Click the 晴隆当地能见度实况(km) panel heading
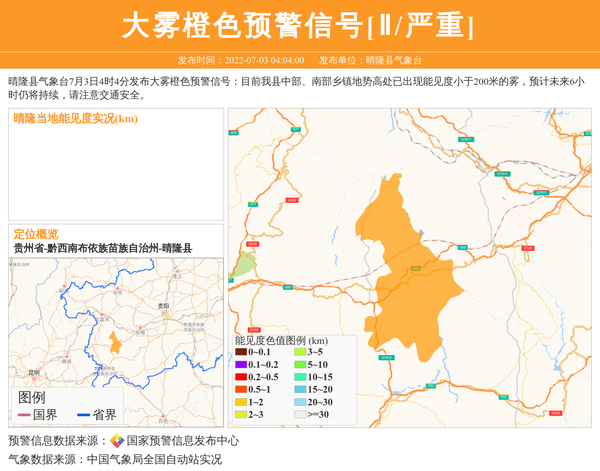Viewport: 600px width, 471px height. point(76,119)
